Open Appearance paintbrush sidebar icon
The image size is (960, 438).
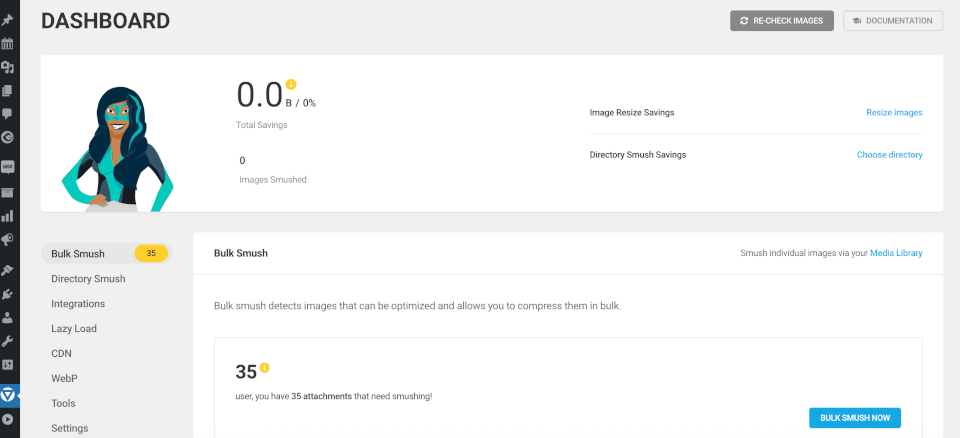pyautogui.click(x=7, y=270)
